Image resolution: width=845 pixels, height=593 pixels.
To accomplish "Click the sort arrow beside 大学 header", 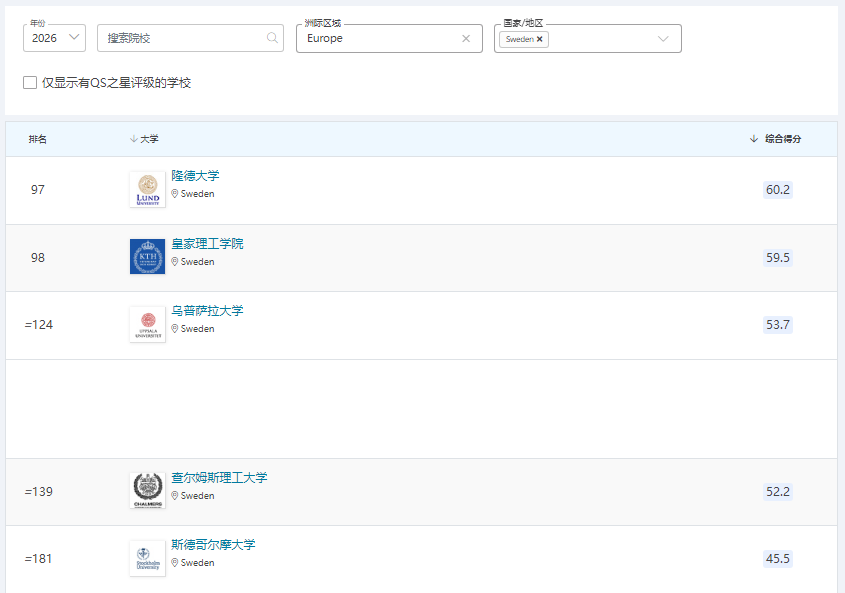I will coord(133,138).
